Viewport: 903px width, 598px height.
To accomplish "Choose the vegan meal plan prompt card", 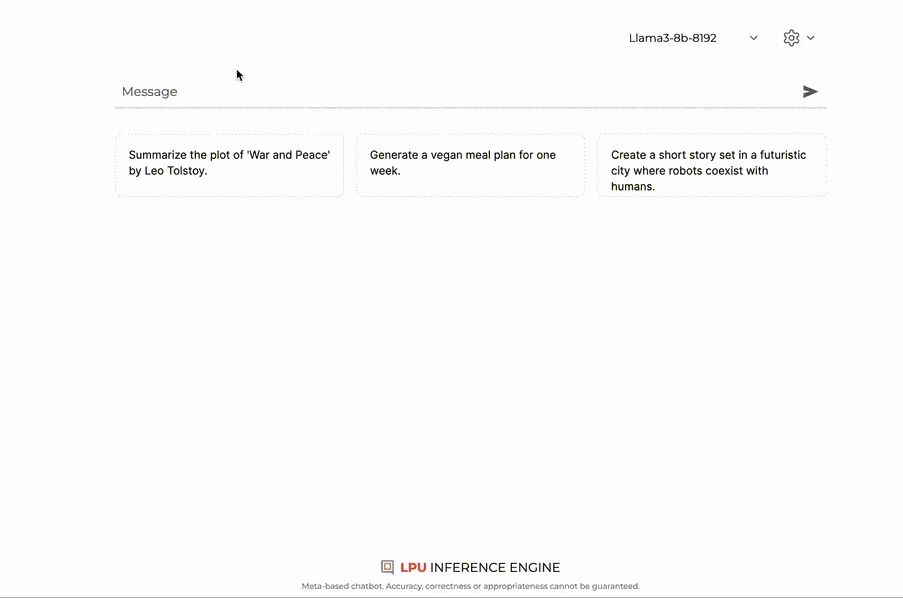I will [470, 163].
